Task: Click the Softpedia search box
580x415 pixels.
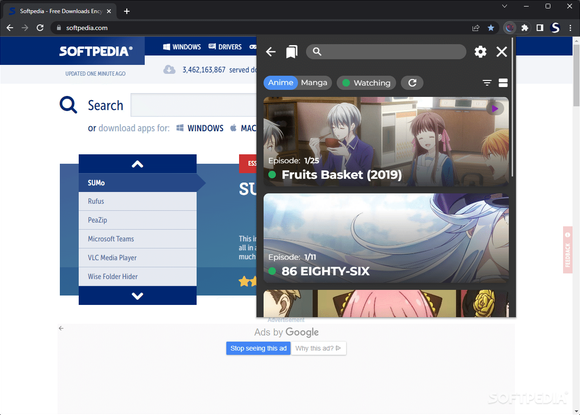Action: click(193, 105)
